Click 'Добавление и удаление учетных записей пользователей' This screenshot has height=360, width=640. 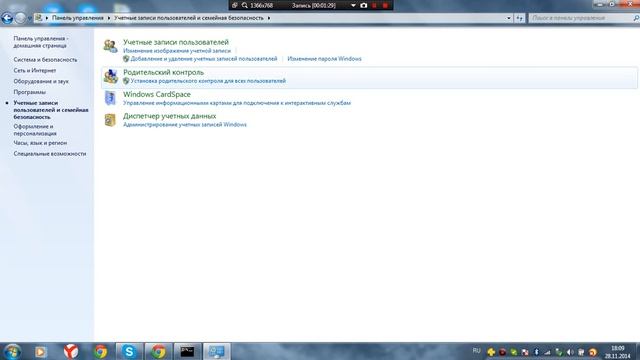pyautogui.click(x=204, y=59)
